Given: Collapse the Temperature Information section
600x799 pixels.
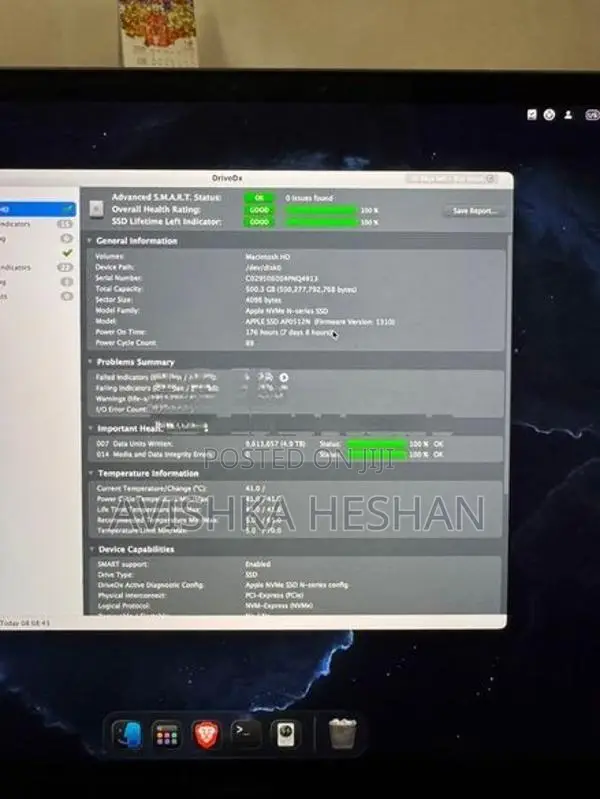Looking at the screenshot, I should tap(92, 473).
